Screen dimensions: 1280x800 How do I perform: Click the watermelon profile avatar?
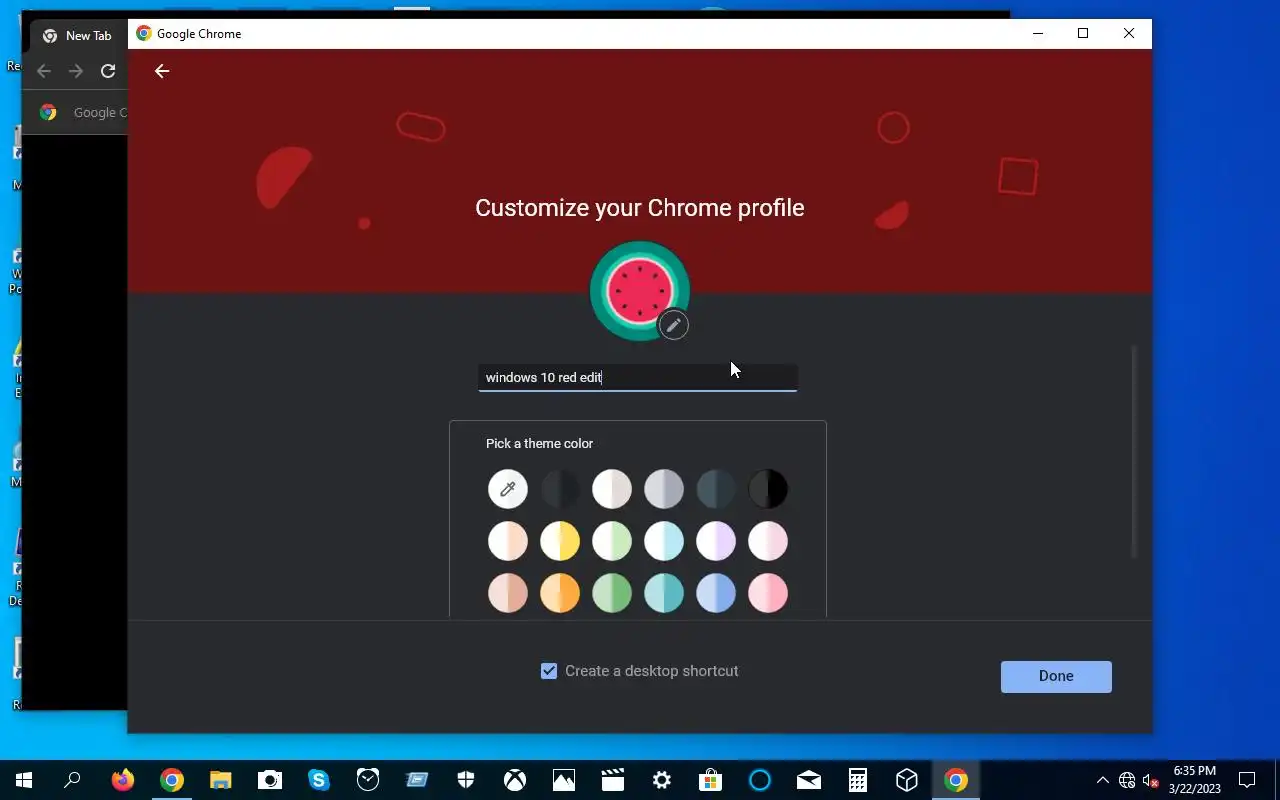point(639,289)
